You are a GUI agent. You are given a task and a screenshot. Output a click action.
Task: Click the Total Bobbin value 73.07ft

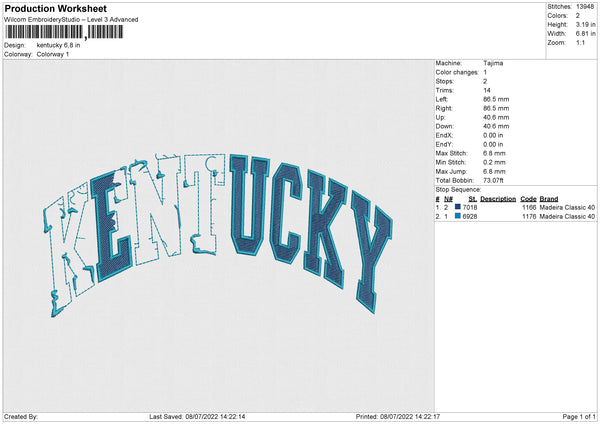[494, 180]
